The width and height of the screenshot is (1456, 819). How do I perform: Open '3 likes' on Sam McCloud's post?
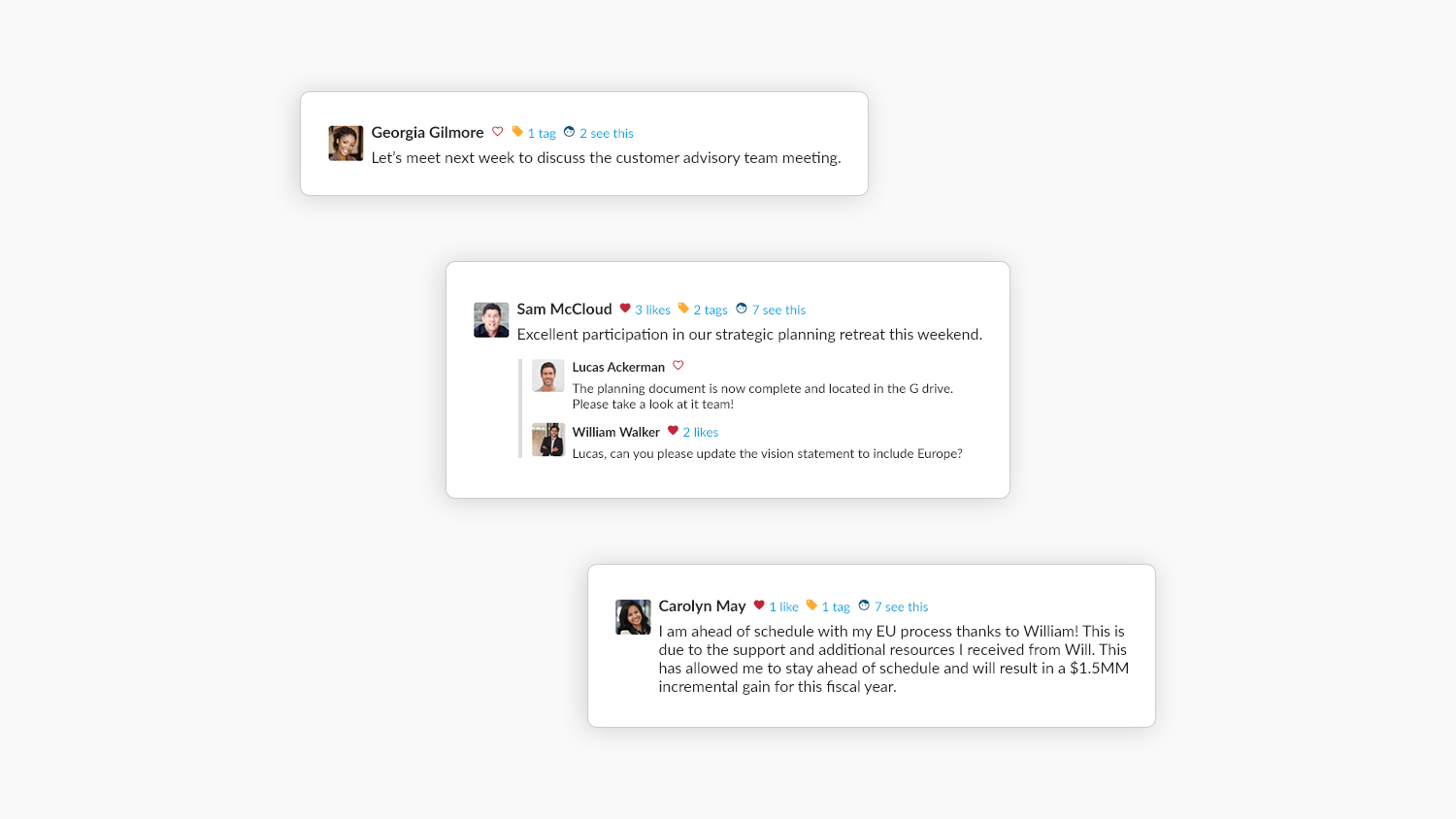(x=652, y=311)
